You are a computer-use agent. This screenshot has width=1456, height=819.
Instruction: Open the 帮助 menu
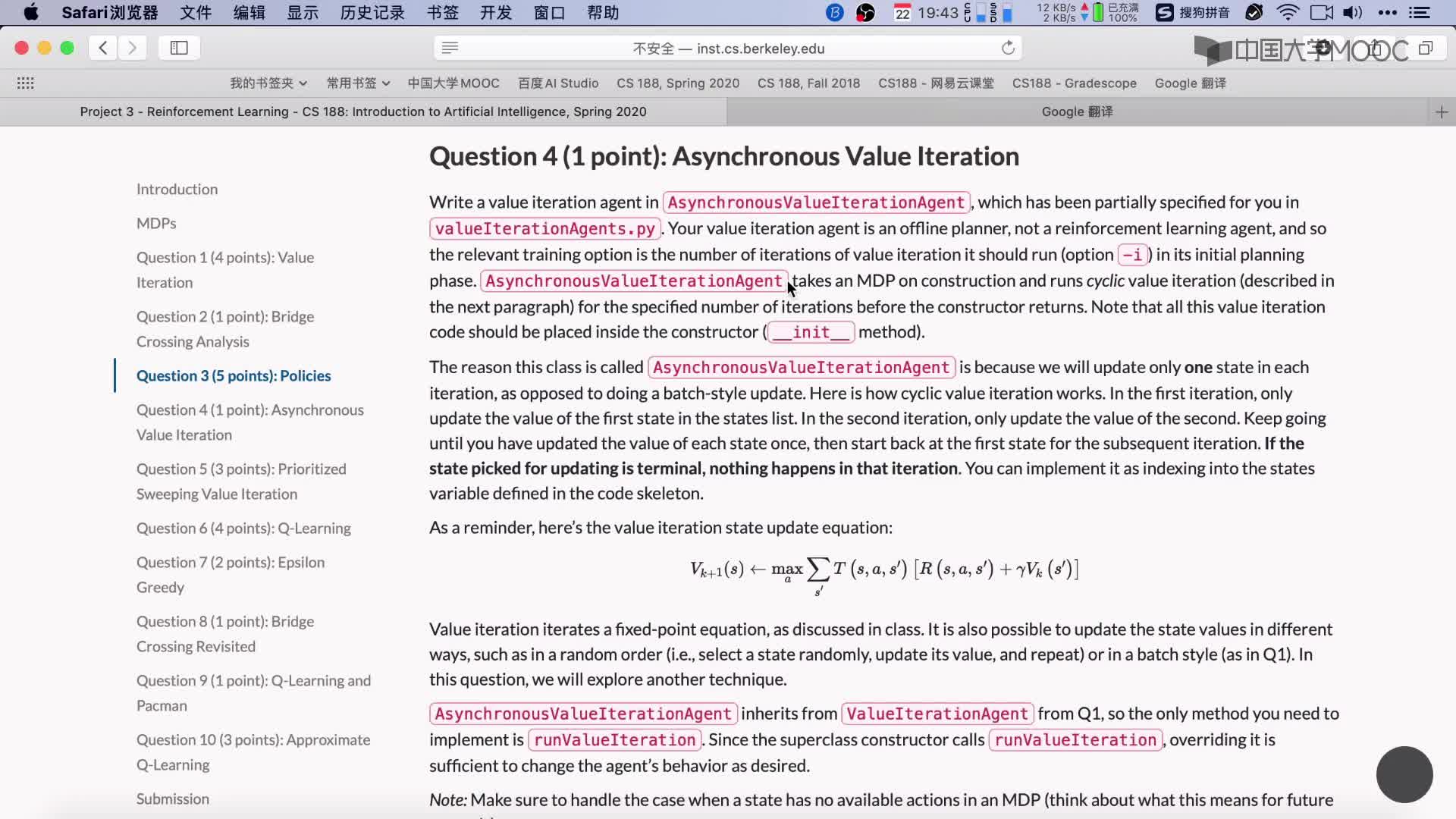(603, 12)
